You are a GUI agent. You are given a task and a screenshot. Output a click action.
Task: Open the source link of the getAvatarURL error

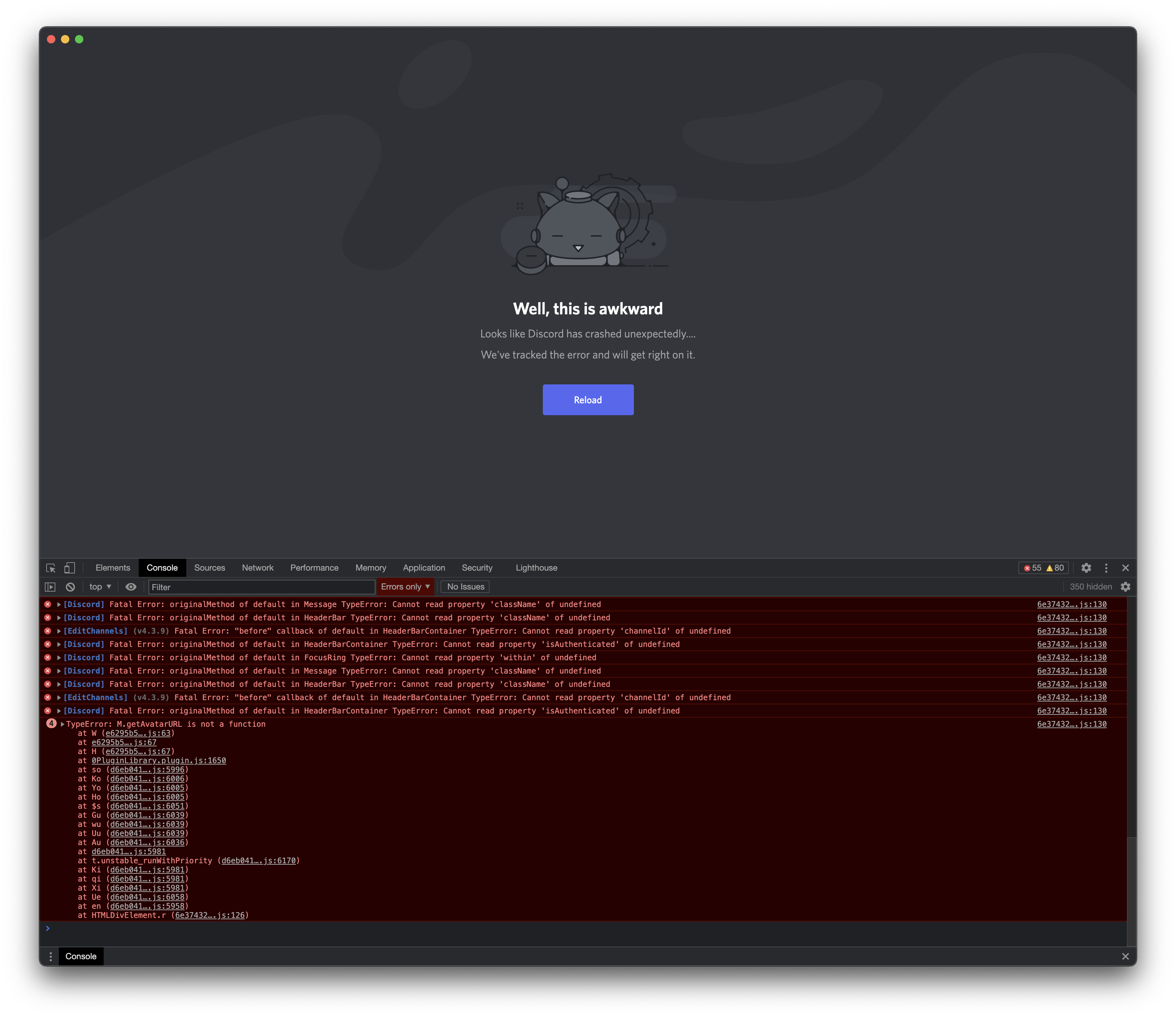(x=1071, y=724)
